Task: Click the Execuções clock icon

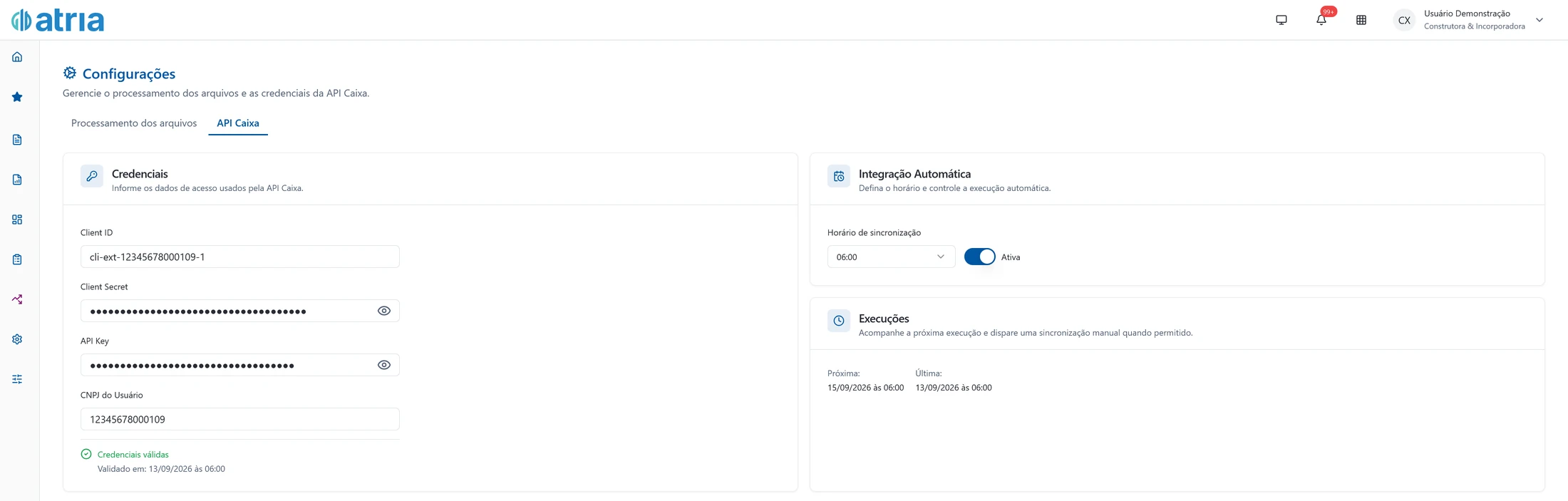Action: (x=839, y=321)
